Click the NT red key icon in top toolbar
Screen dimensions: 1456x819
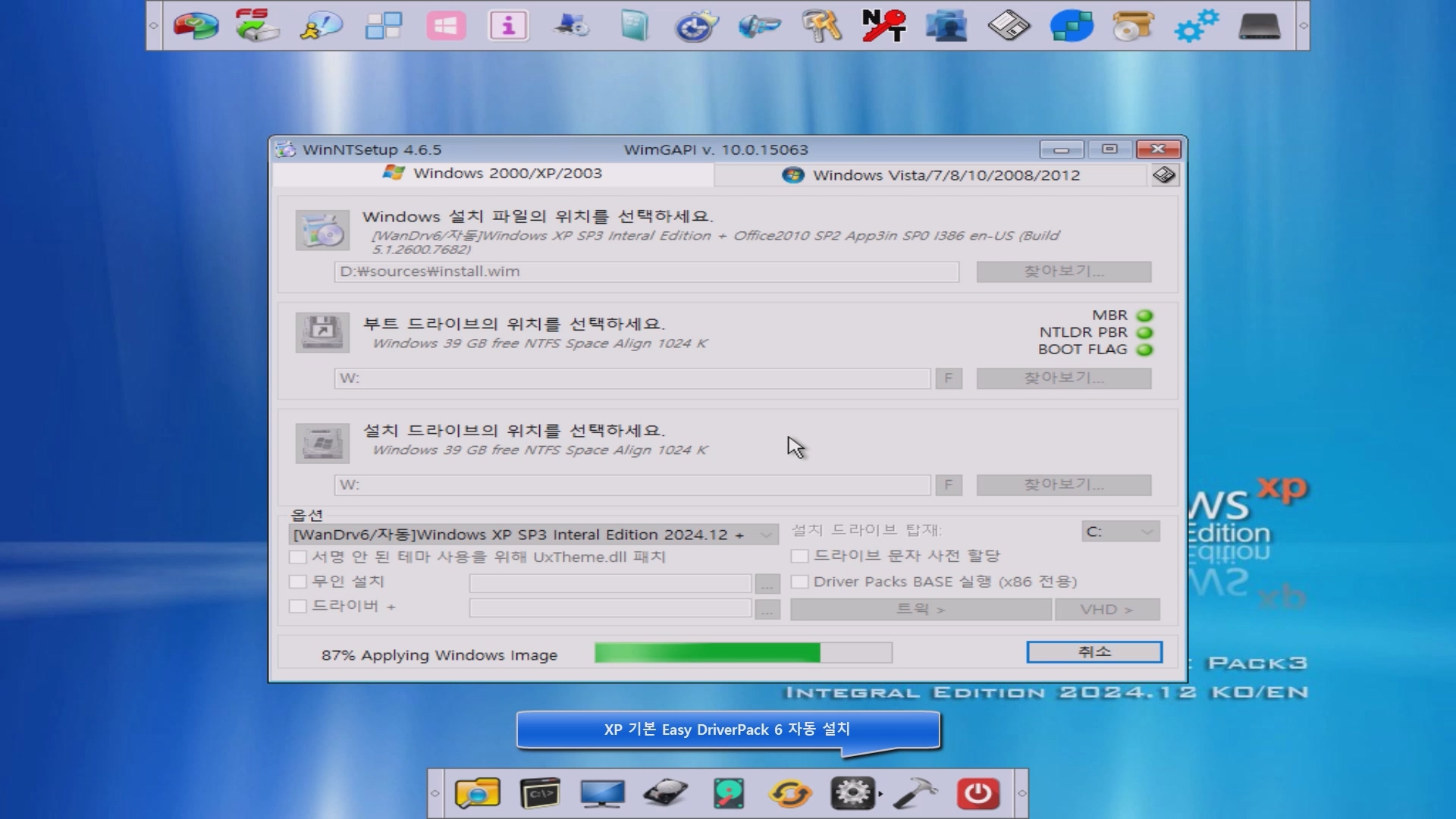pos(883,26)
